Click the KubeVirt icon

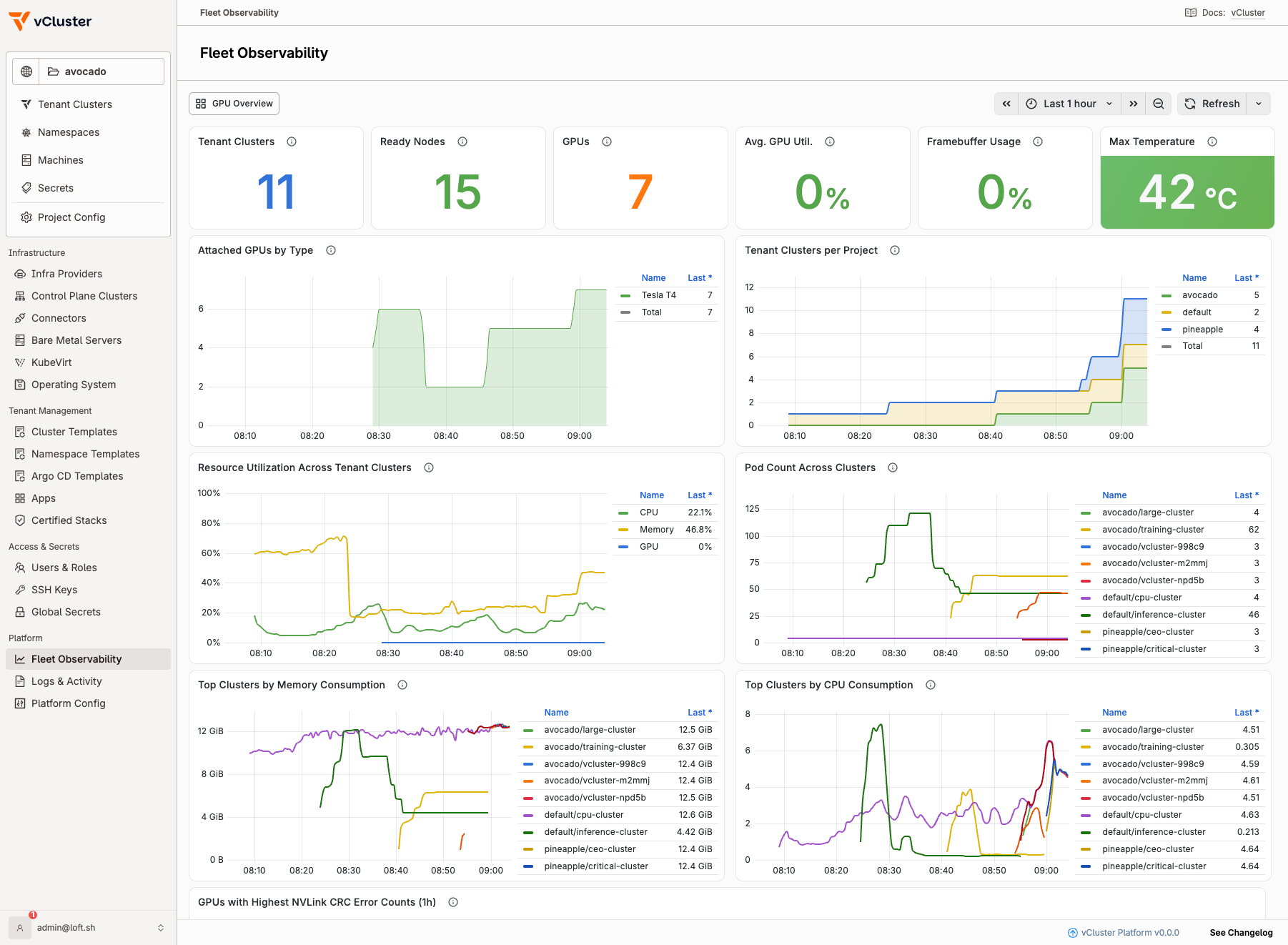click(20, 362)
